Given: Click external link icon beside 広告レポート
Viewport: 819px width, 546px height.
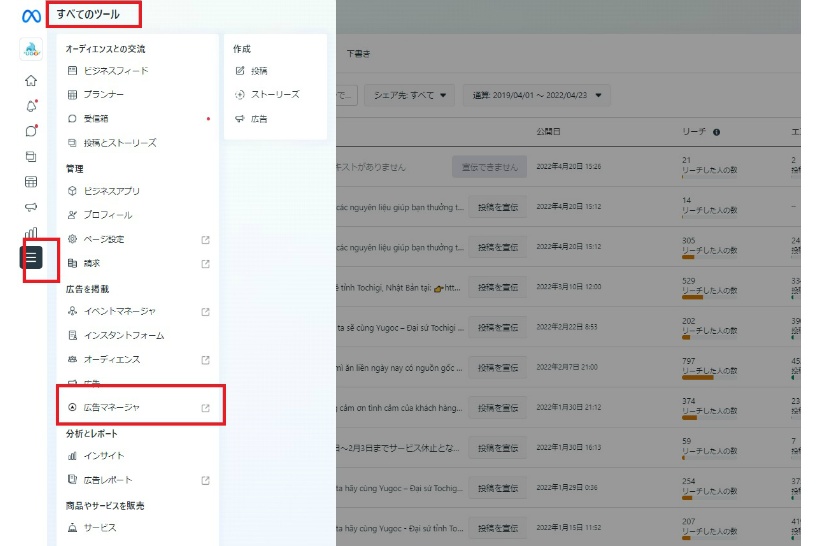Looking at the screenshot, I should click(205, 480).
